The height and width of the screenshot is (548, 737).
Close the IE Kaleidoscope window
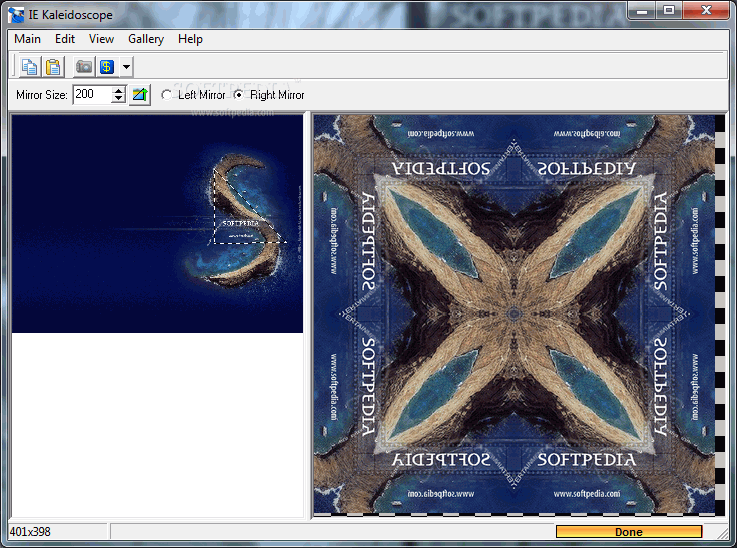tap(706, 10)
